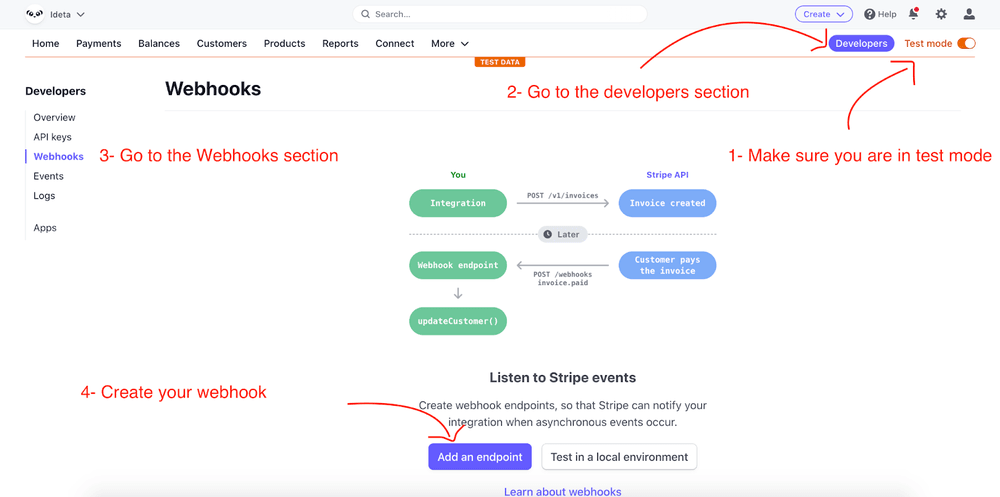The height and width of the screenshot is (497, 1000).
Task: Expand the More navigation menu
Action: [x=450, y=43]
